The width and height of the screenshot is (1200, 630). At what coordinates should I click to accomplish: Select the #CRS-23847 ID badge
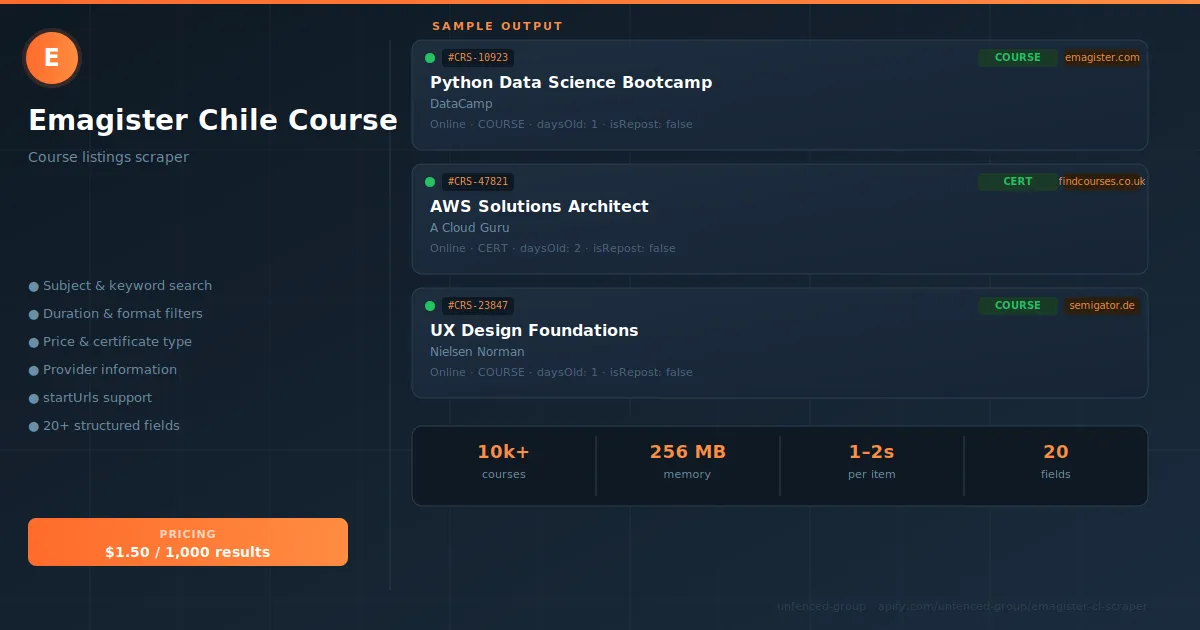pos(478,306)
